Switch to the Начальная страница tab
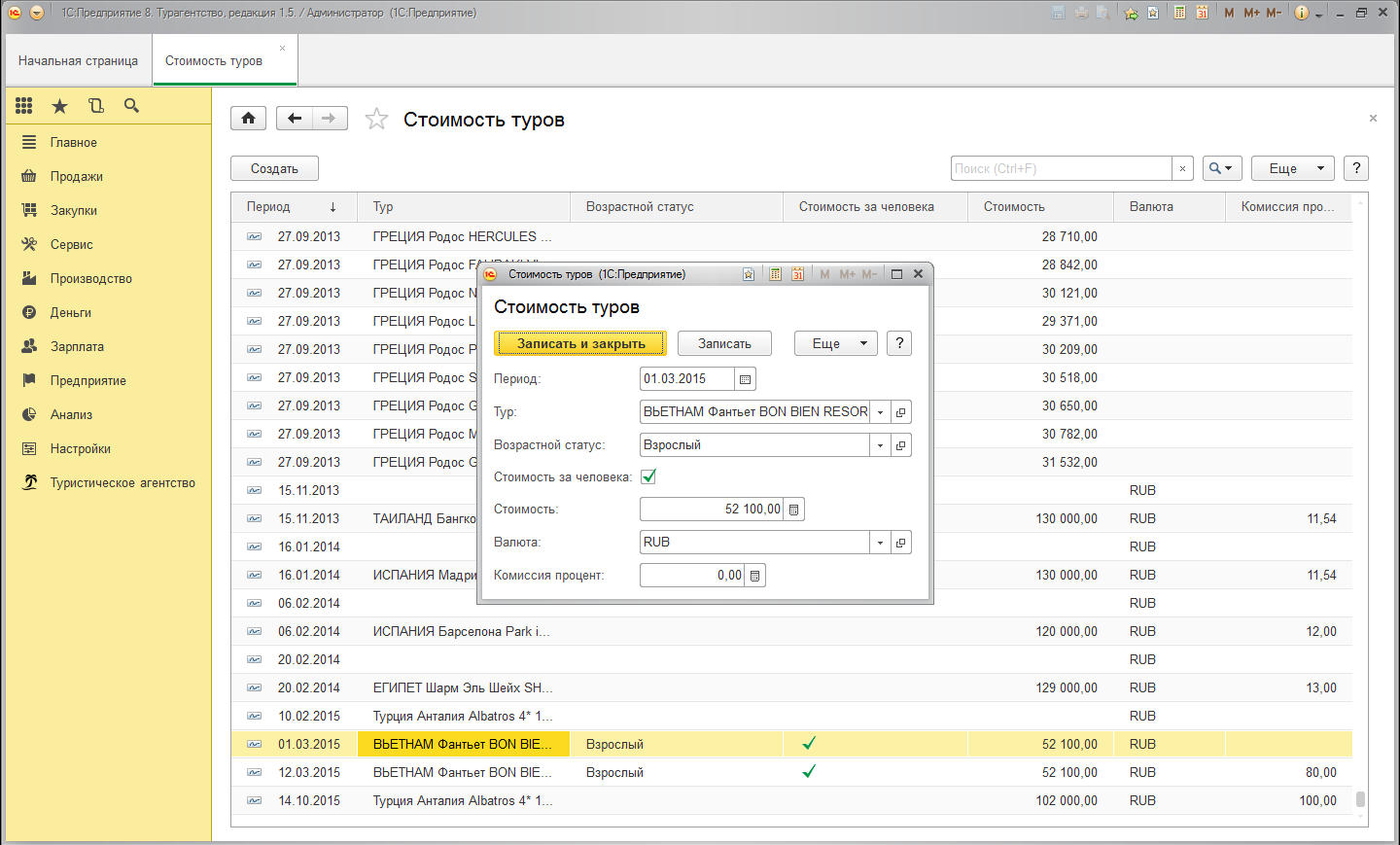 coord(78,60)
